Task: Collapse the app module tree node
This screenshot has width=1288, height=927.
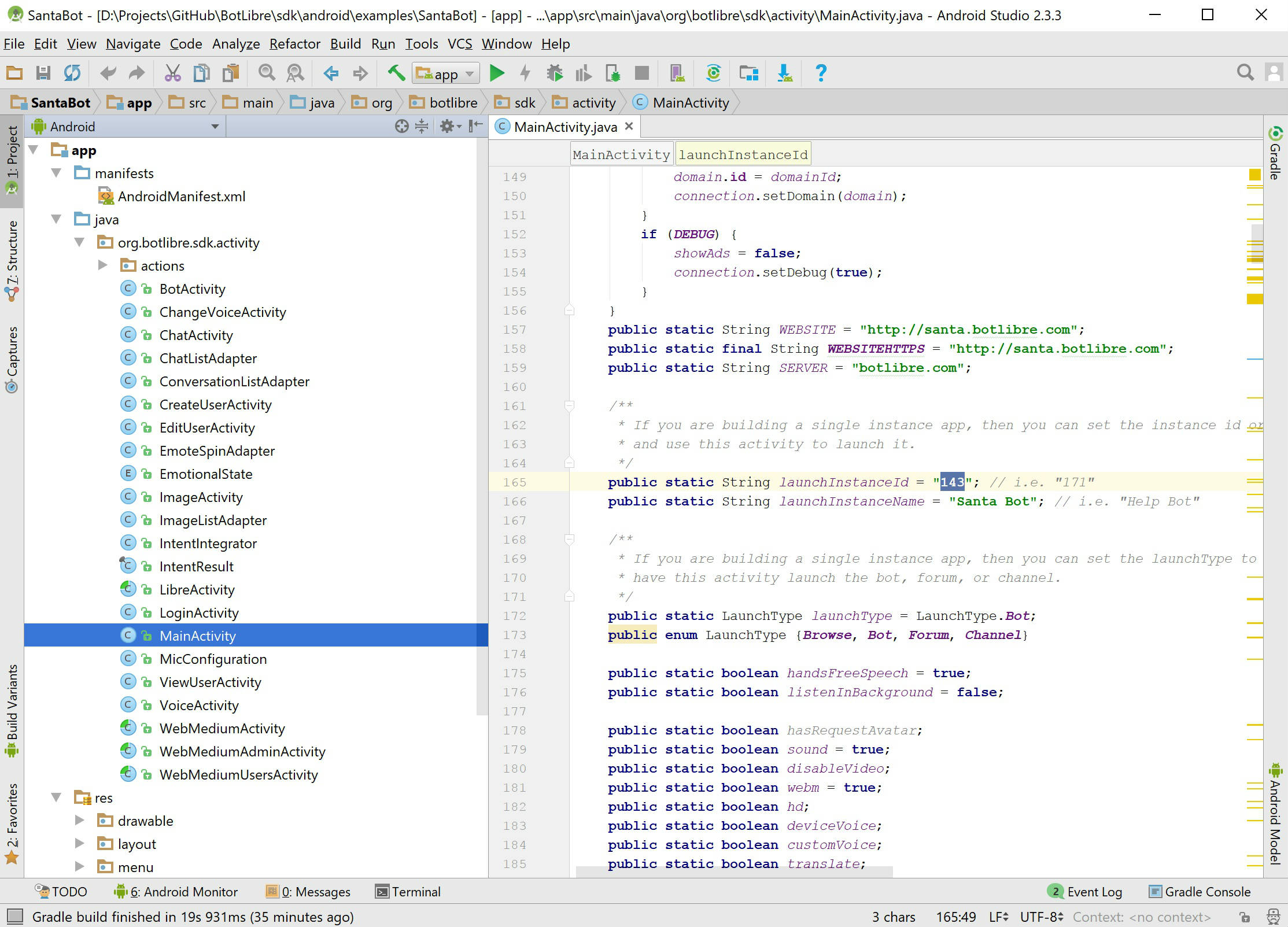Action: click(34, 150)
